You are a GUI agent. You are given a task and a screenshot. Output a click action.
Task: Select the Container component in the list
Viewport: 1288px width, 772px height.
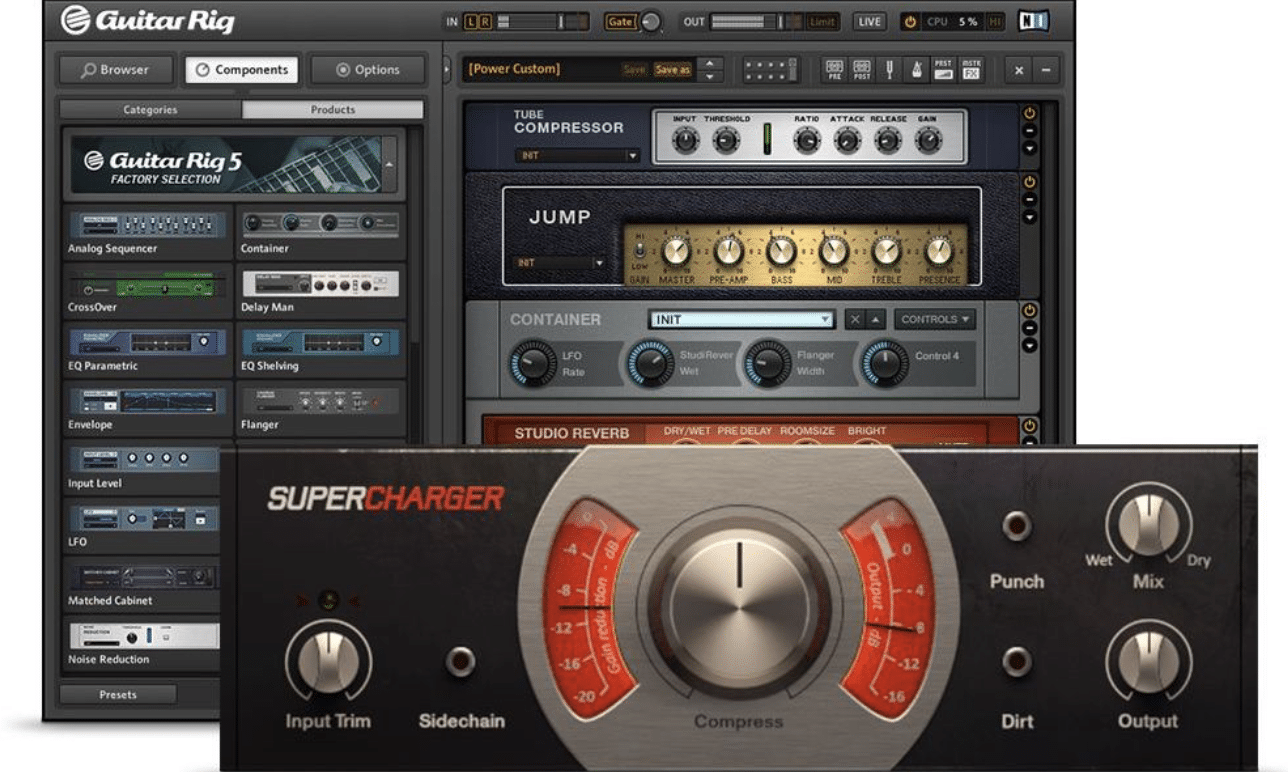321,233
